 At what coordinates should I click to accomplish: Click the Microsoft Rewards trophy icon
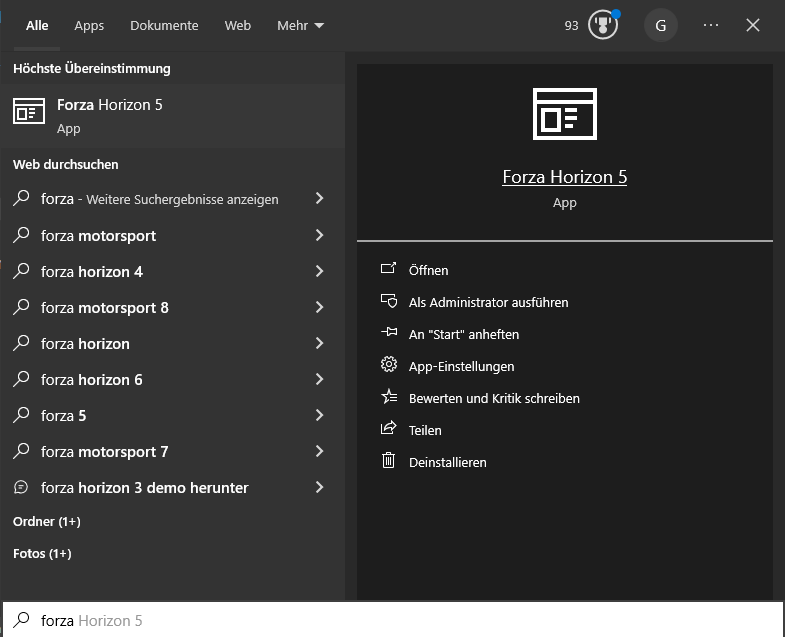[x=603, y=25]
